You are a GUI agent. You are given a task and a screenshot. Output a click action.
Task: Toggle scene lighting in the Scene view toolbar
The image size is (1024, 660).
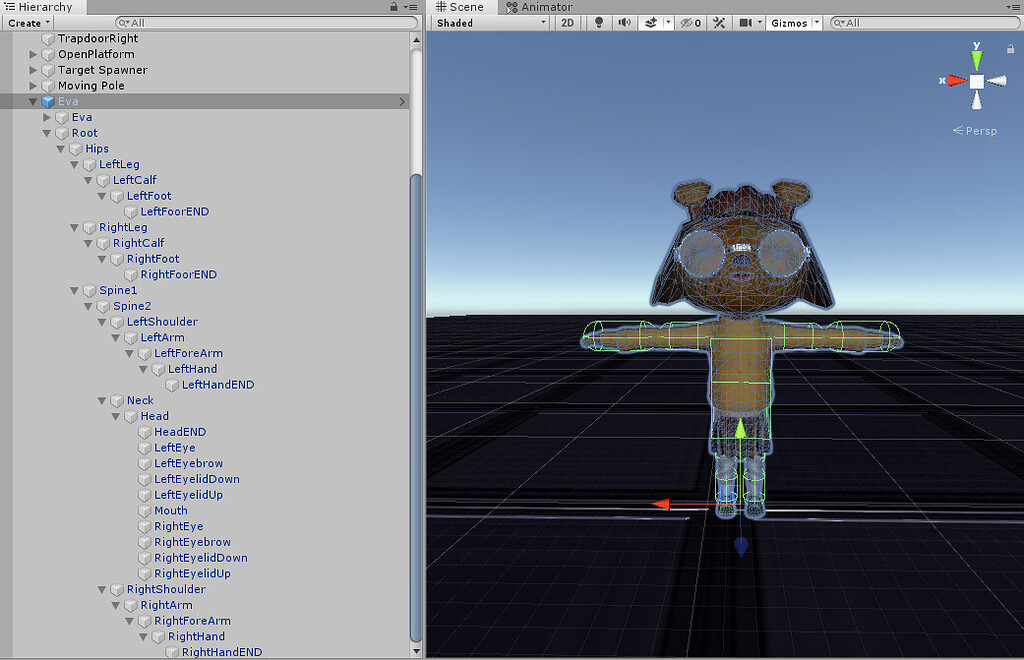tap(598, 22)
